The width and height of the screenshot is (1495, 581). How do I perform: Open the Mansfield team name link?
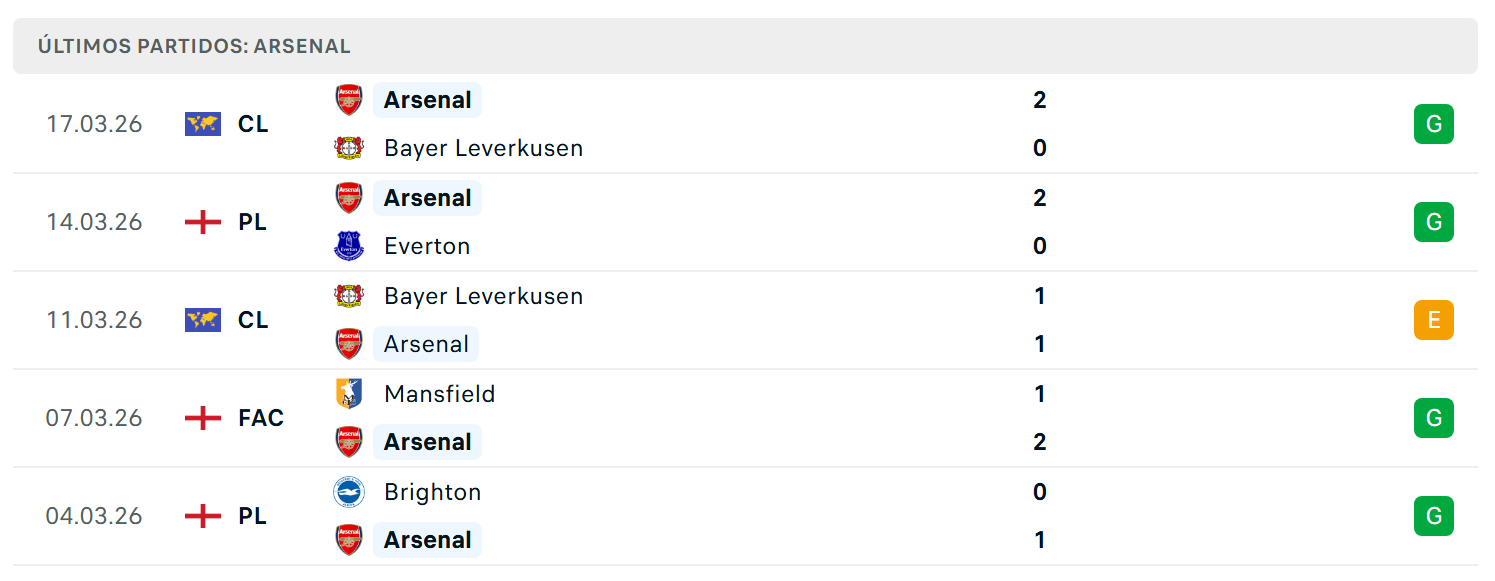coord(440,394)
